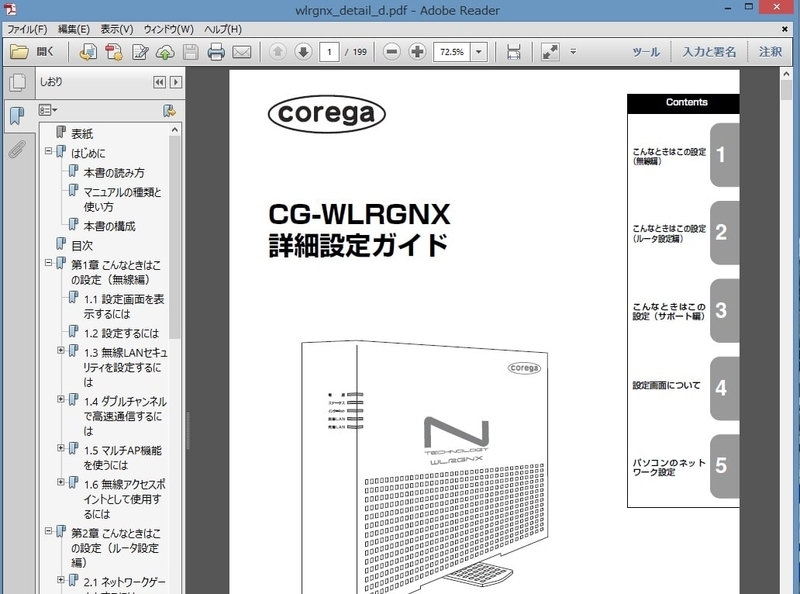The width and height of the screenshot is (800, 594).
Task: Click the Open file folder icon
Action: (x=19, y=52)
